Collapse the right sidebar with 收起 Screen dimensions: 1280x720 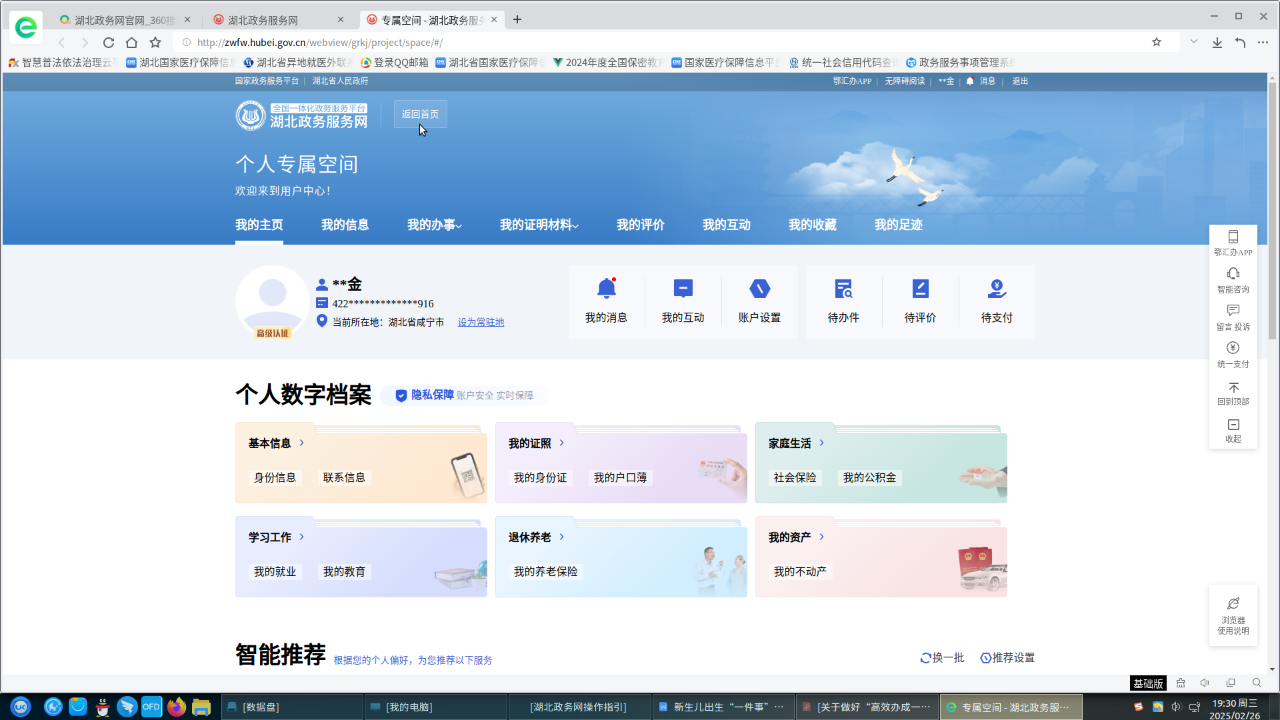(1233, 425)
